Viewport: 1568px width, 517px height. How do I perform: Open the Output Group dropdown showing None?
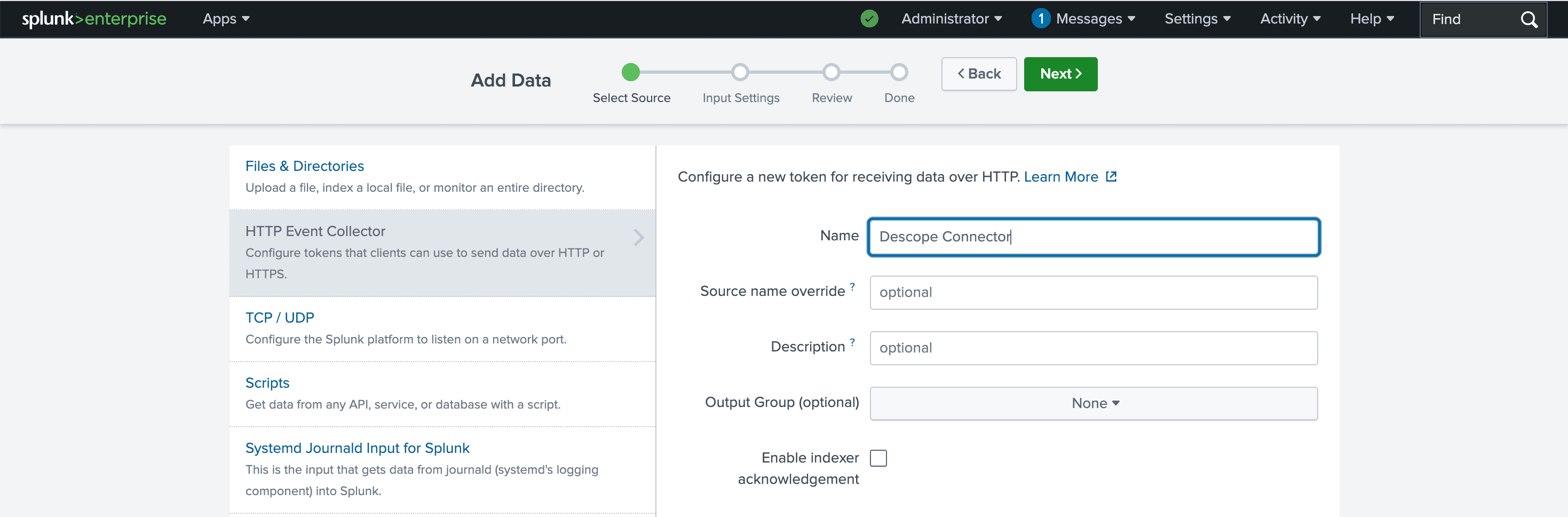click(x=1093, y=403)
